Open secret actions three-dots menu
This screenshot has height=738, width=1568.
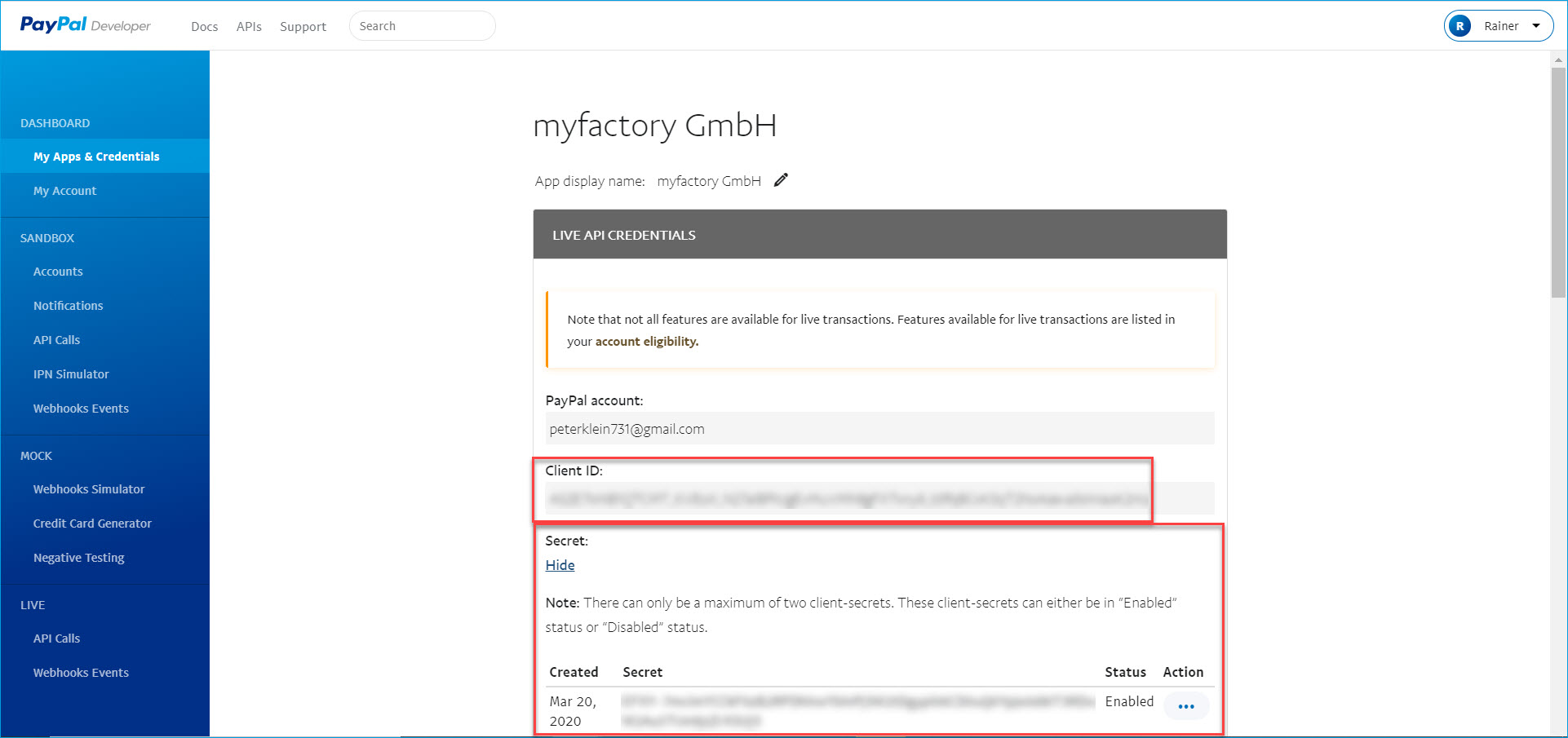tap(1185, 706)
